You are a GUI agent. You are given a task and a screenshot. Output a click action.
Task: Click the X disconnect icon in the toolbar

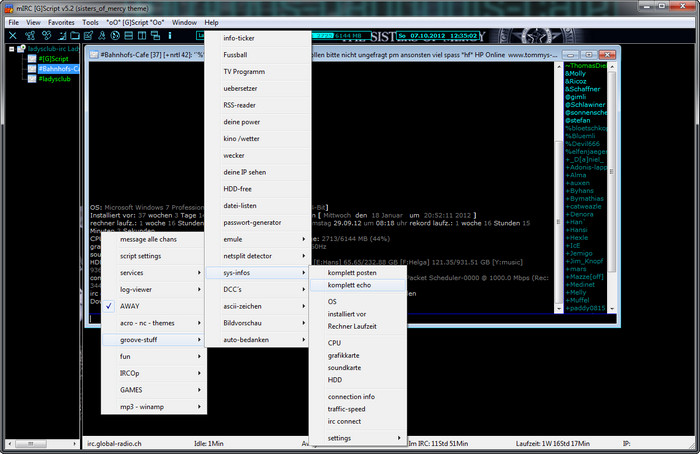[x=12, y=36]
